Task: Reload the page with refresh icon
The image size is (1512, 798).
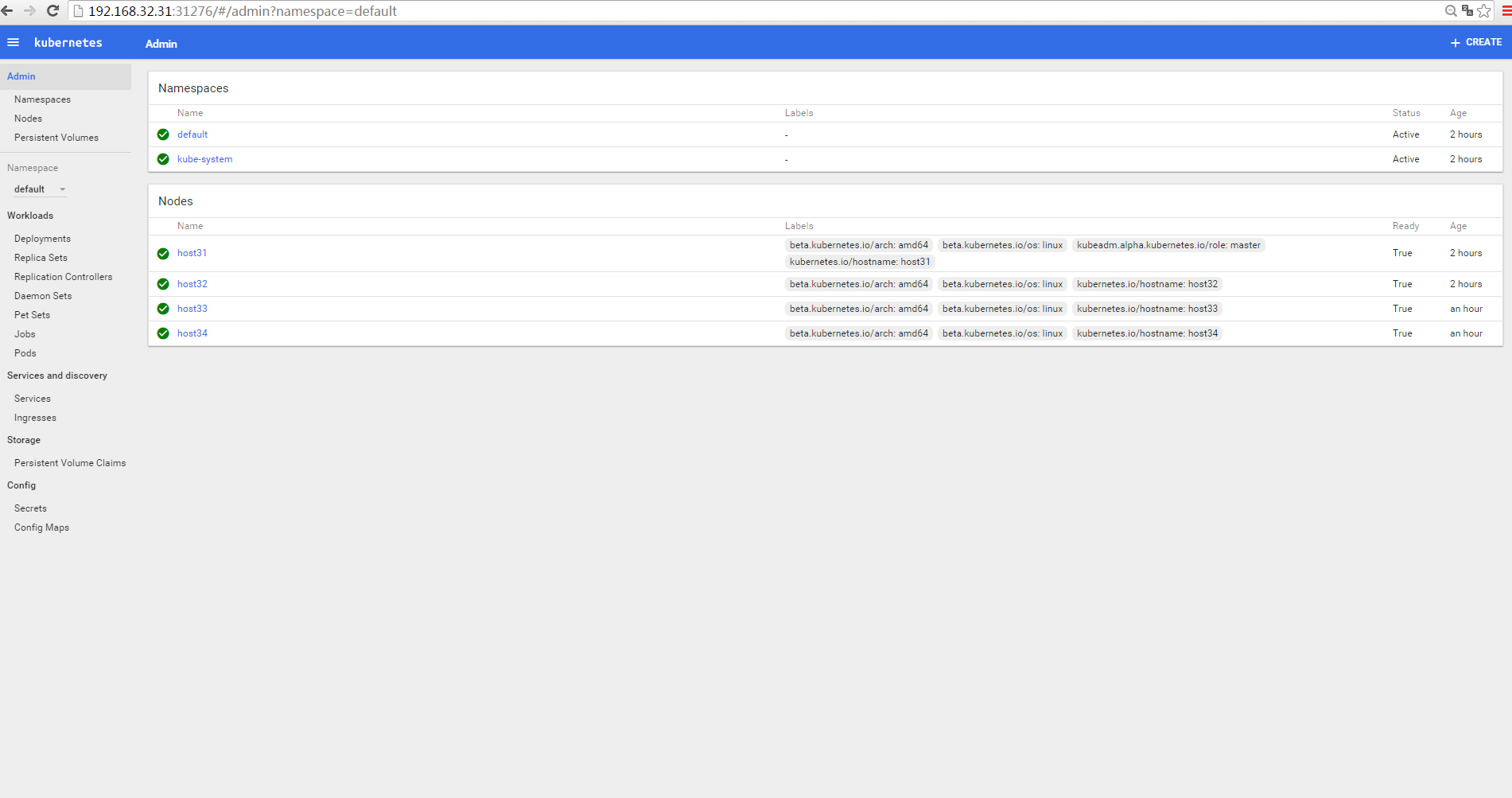Action: point(53,10)
